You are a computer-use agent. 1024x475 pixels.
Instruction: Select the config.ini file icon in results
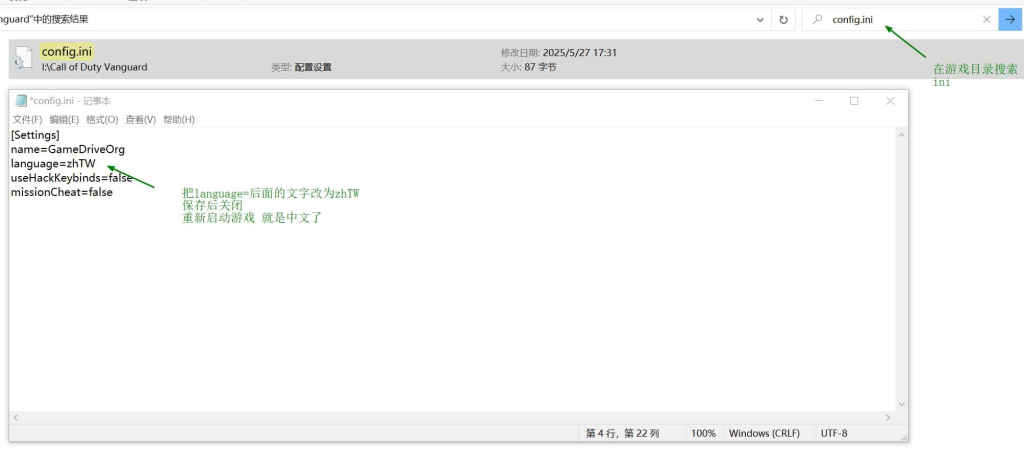pyautogui.click(x=24, y=59)
